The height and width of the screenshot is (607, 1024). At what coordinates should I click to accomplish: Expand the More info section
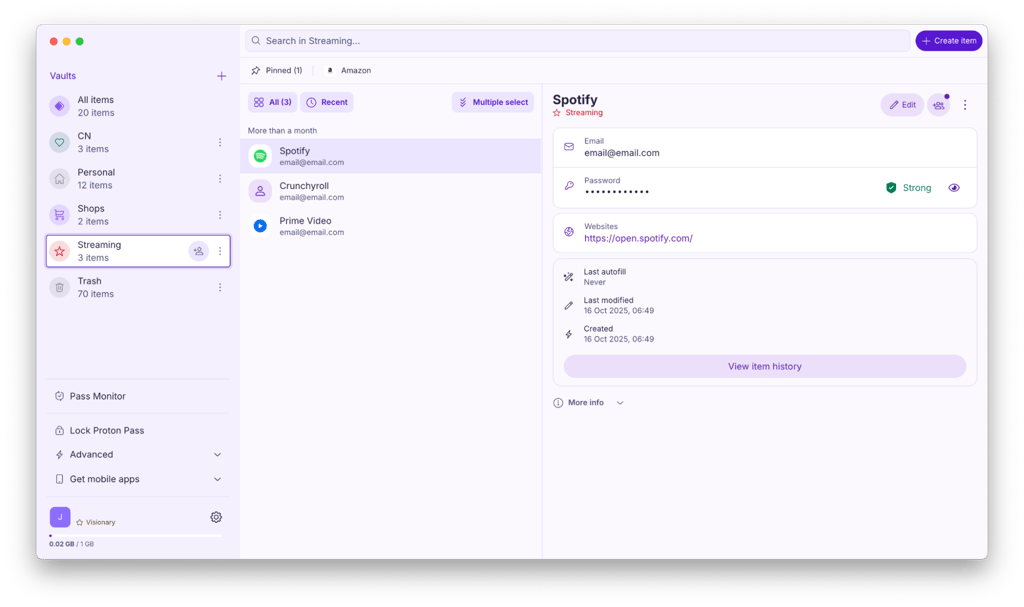[589, 402]
